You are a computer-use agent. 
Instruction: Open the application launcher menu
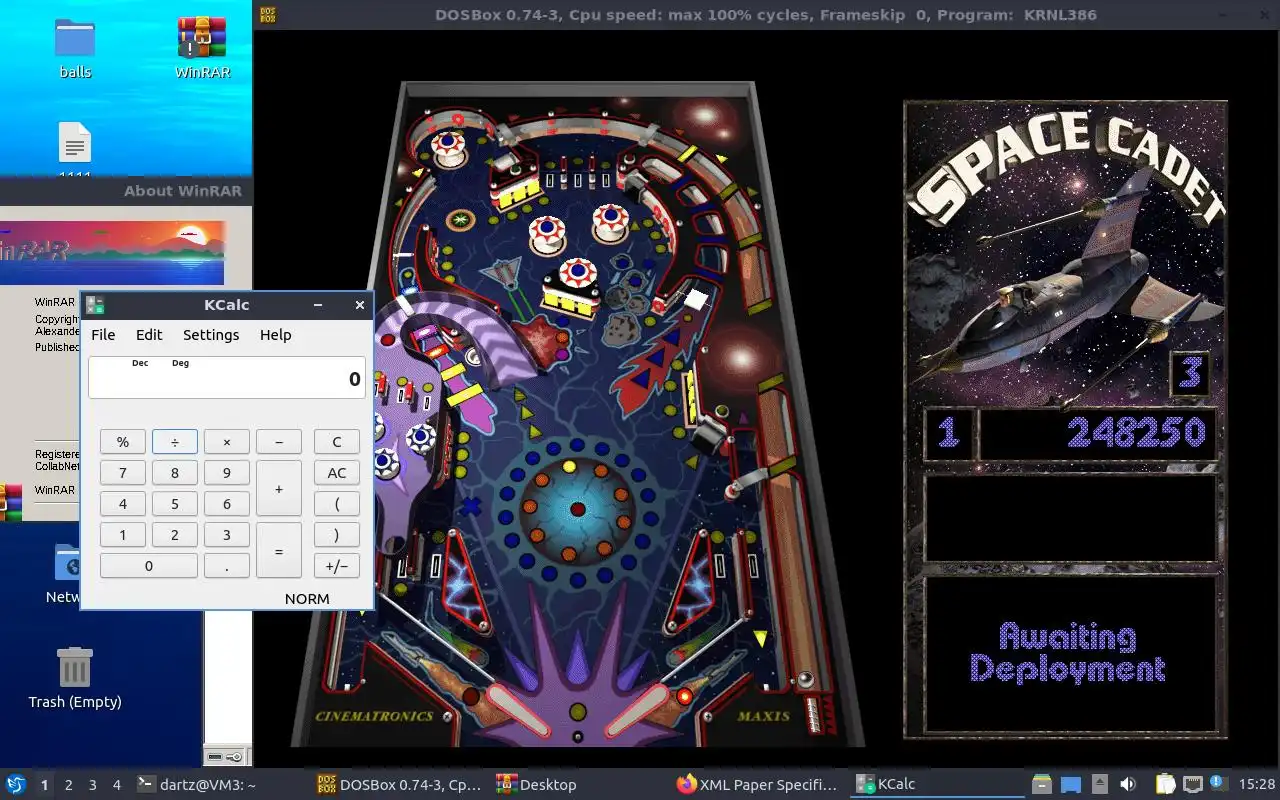[x=16, y=784]
